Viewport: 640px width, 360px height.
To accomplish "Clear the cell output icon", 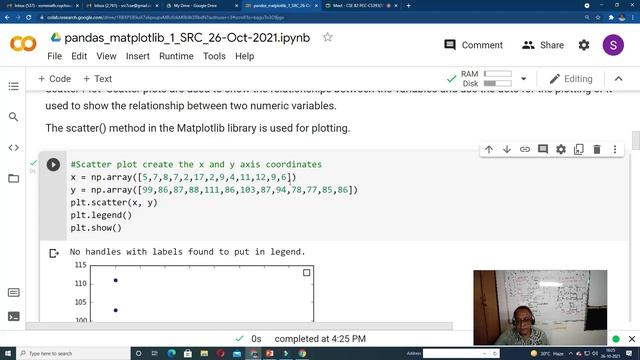I will point(53,253).
